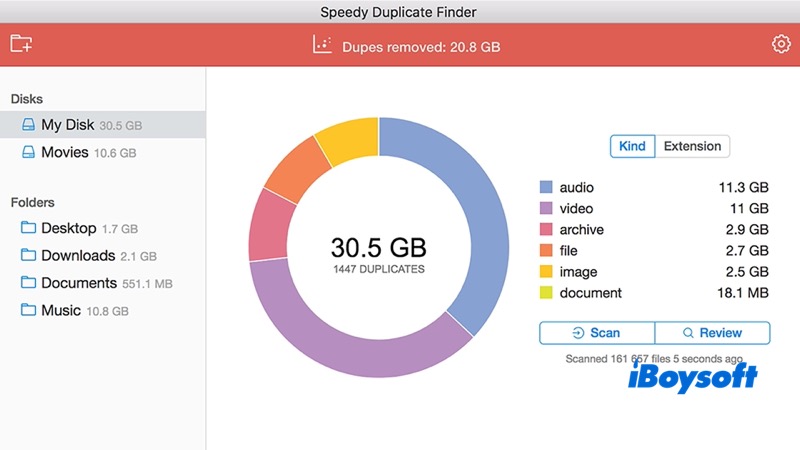Click the orange file donut segment
Image resolution: width=800 pixels, height=450 pixels.
point(297,168)
